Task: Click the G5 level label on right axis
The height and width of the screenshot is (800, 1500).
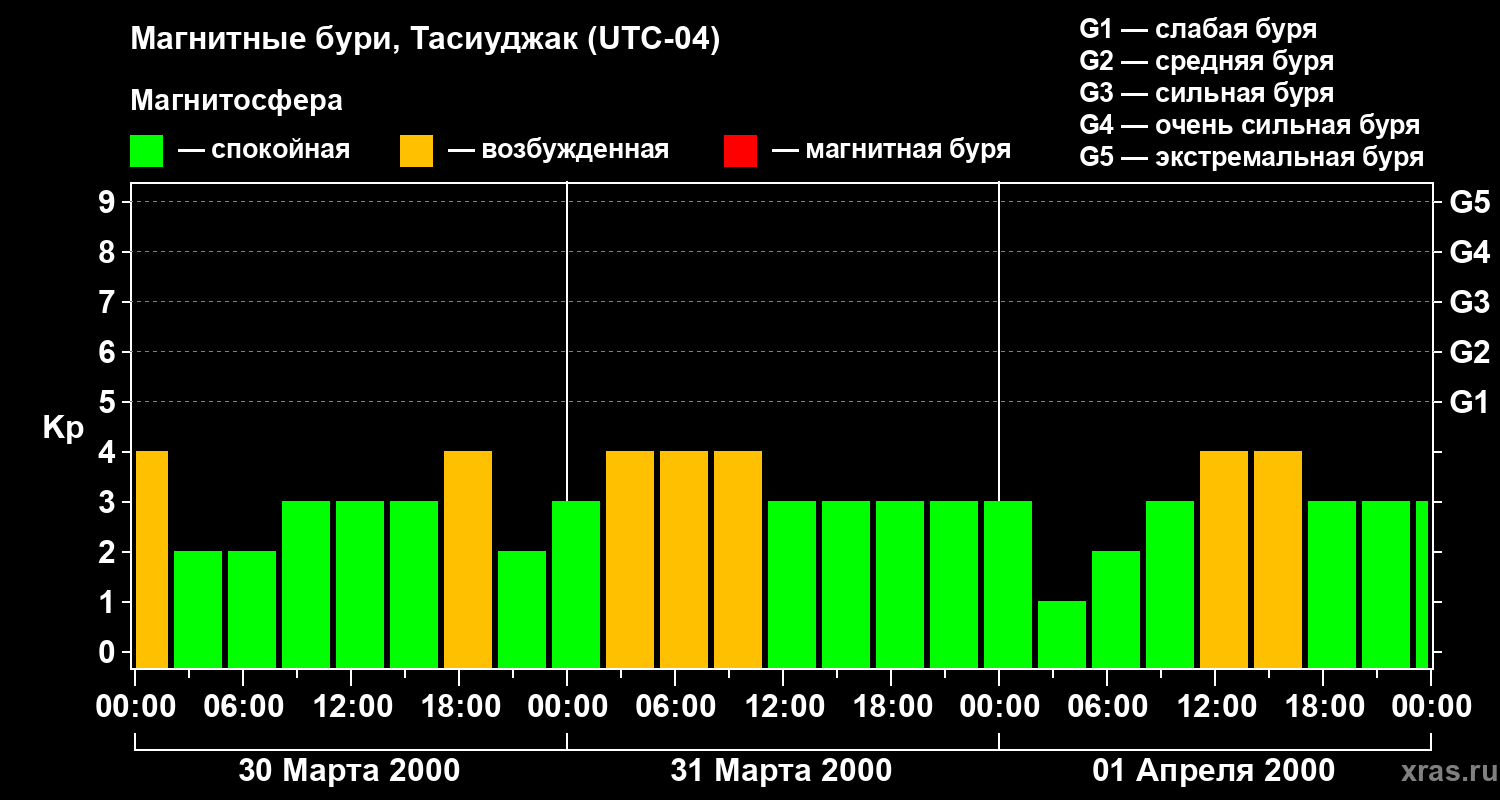Action: click(x=1469, y=203)
